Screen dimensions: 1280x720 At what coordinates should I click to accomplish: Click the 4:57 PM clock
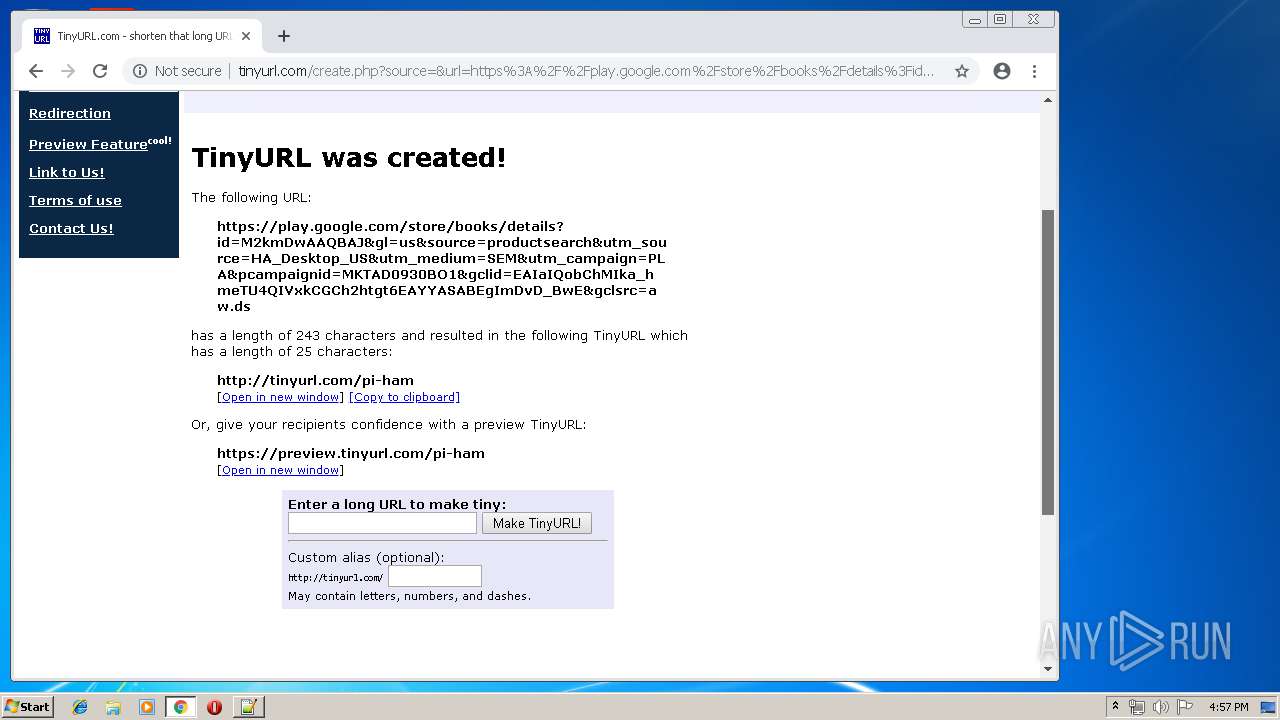coord(1229,707)
